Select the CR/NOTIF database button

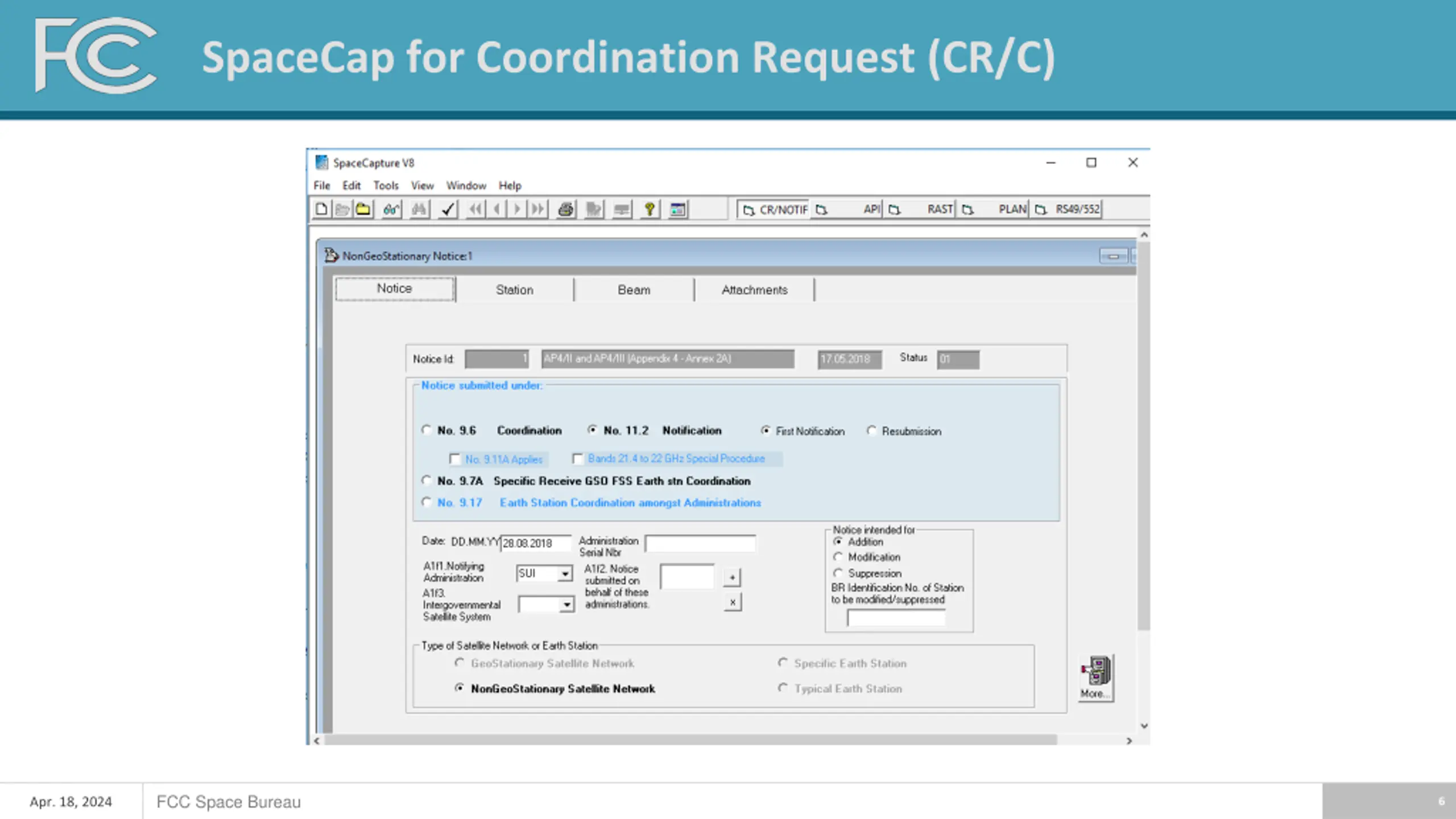tap(775, 209)
